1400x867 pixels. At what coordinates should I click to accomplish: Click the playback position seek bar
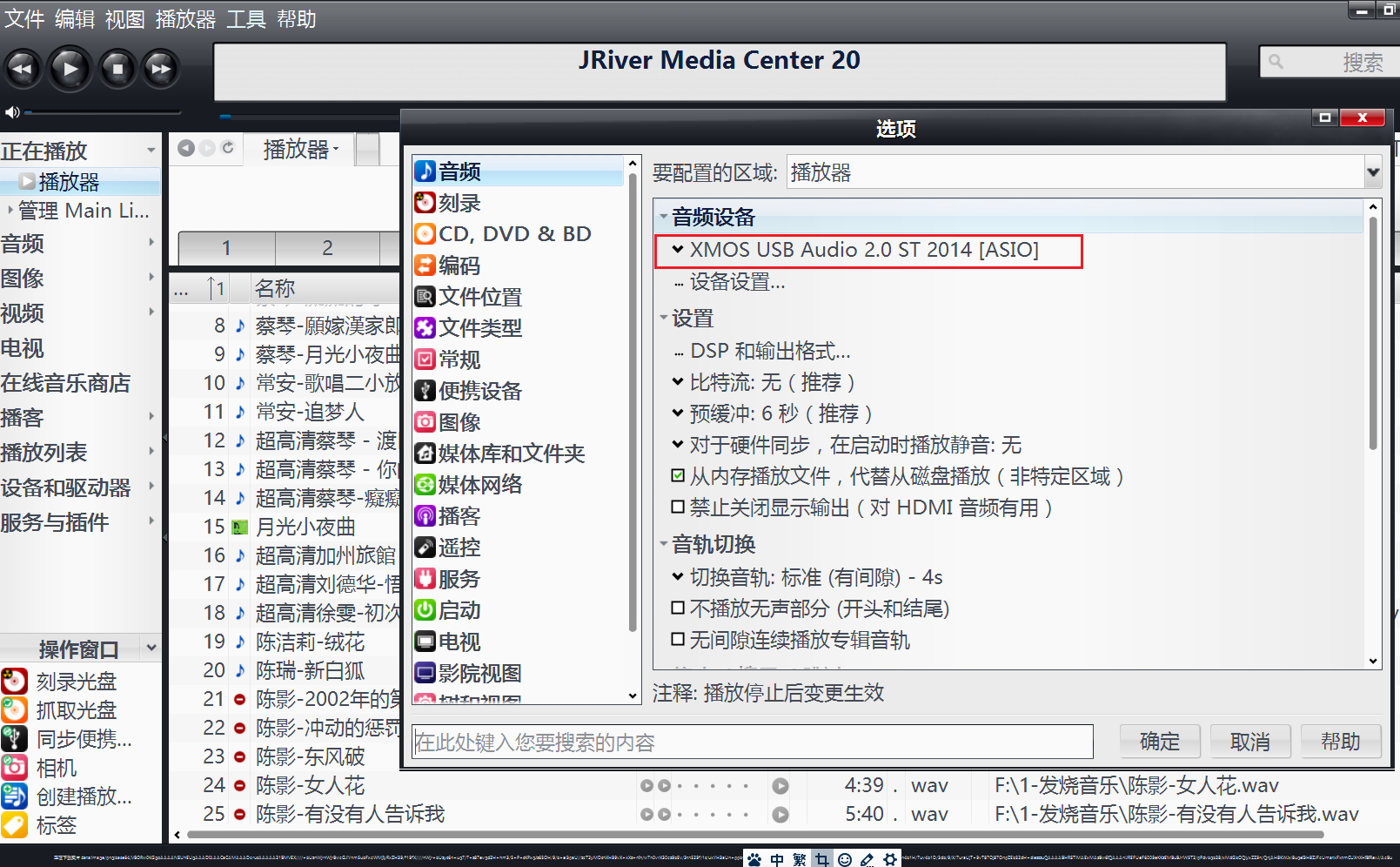309,116
